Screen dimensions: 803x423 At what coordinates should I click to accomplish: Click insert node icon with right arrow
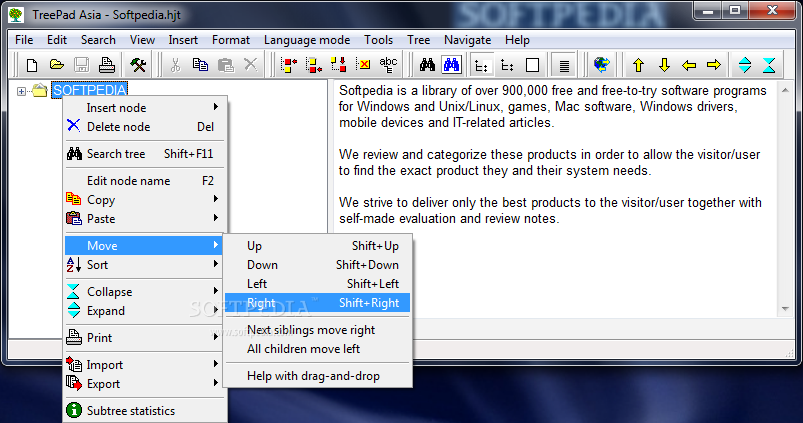tap(289, 65)
